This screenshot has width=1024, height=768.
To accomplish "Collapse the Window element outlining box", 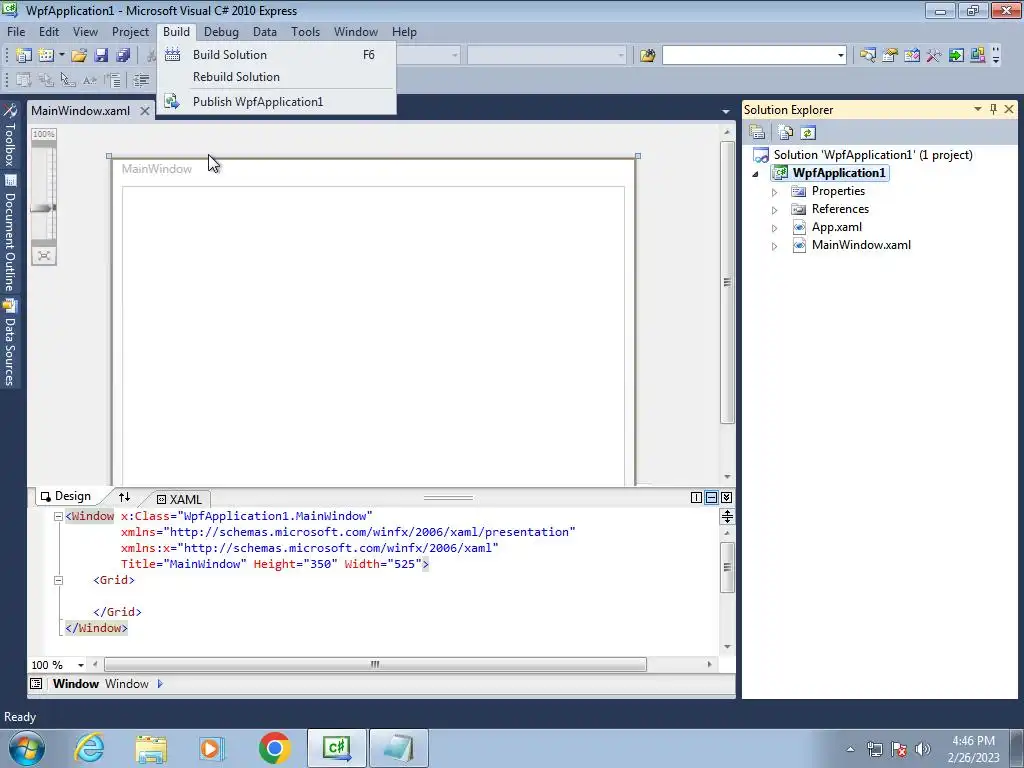I will 58,516.
